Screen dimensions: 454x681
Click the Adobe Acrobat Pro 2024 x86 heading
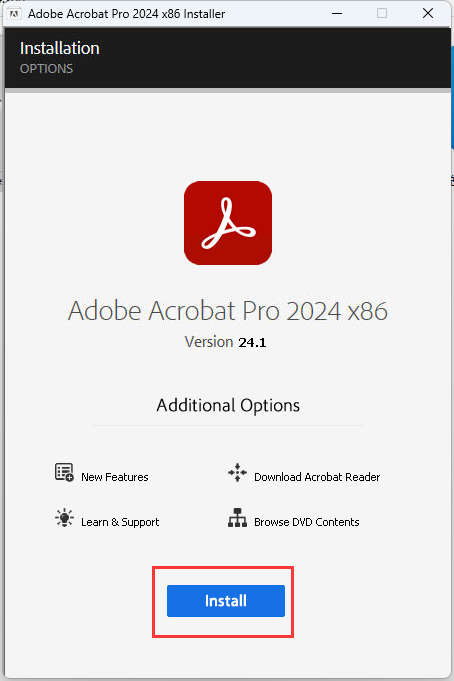click(x=228, y=311)
